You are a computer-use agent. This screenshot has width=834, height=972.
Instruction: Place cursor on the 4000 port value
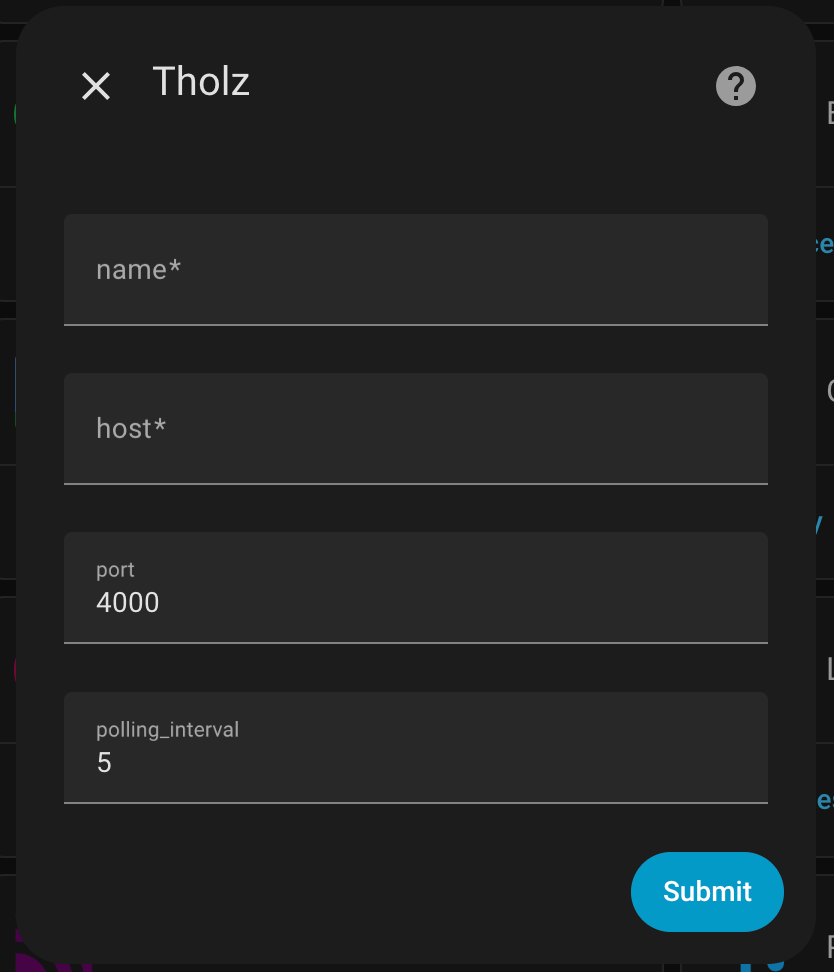click(128, 603)
